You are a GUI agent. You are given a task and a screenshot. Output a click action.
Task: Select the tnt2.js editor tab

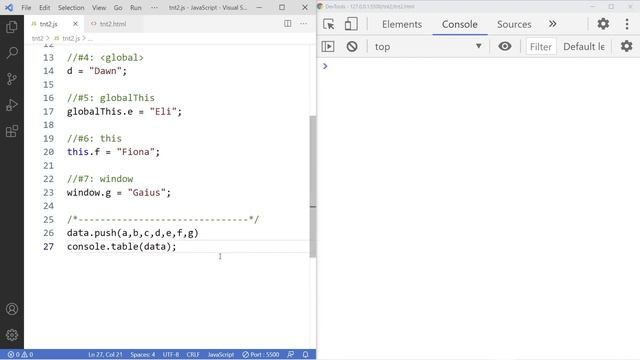(x=49, y=24)
